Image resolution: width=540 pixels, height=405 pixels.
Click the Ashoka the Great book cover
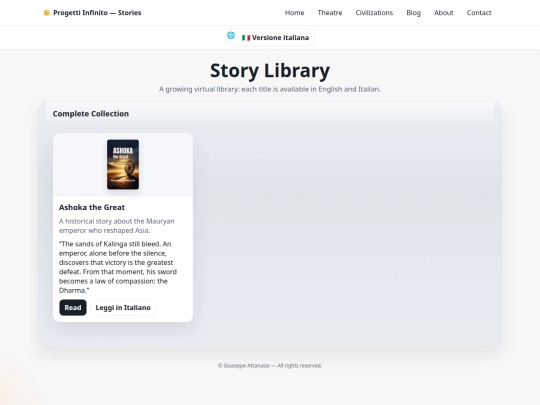point(123,164)
